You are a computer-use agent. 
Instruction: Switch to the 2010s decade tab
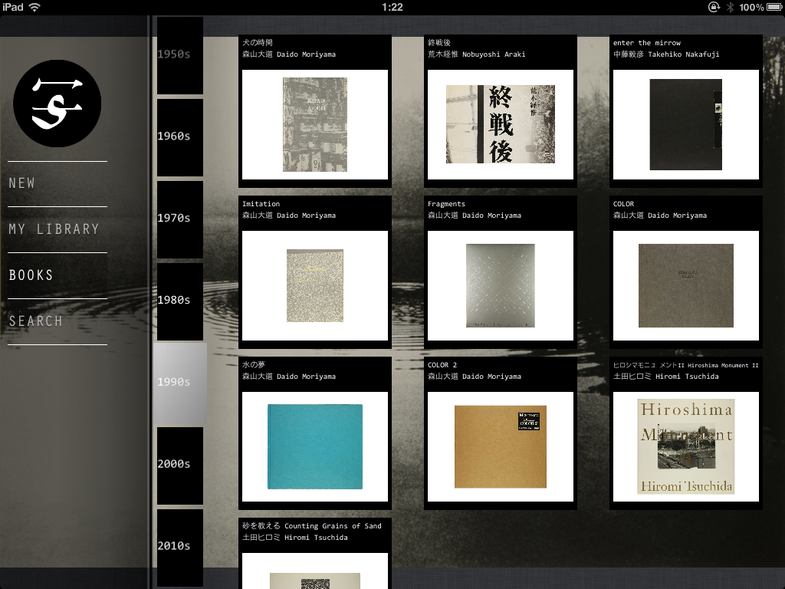click(x=180, y=548)
